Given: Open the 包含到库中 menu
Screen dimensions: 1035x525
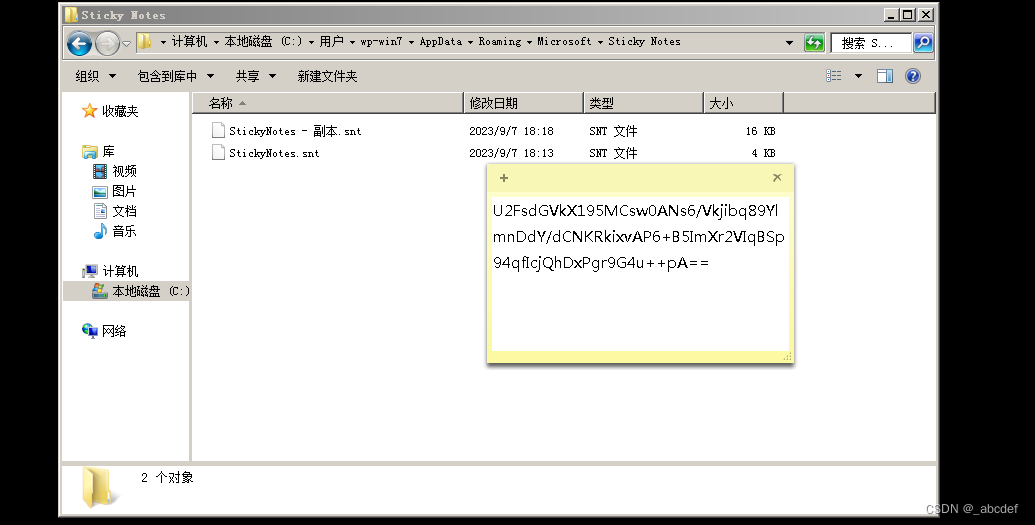Looking at the screenshot, I should (176, 76).
